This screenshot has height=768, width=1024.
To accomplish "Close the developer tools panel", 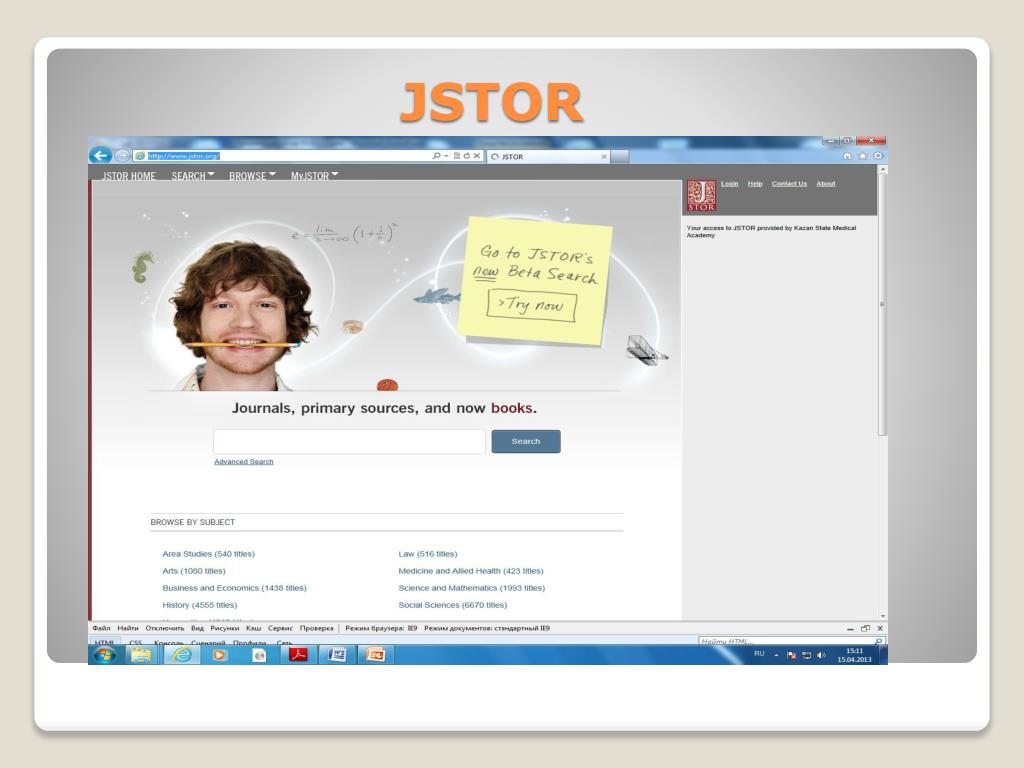I will pyautogui.click(x=880, y=628).
